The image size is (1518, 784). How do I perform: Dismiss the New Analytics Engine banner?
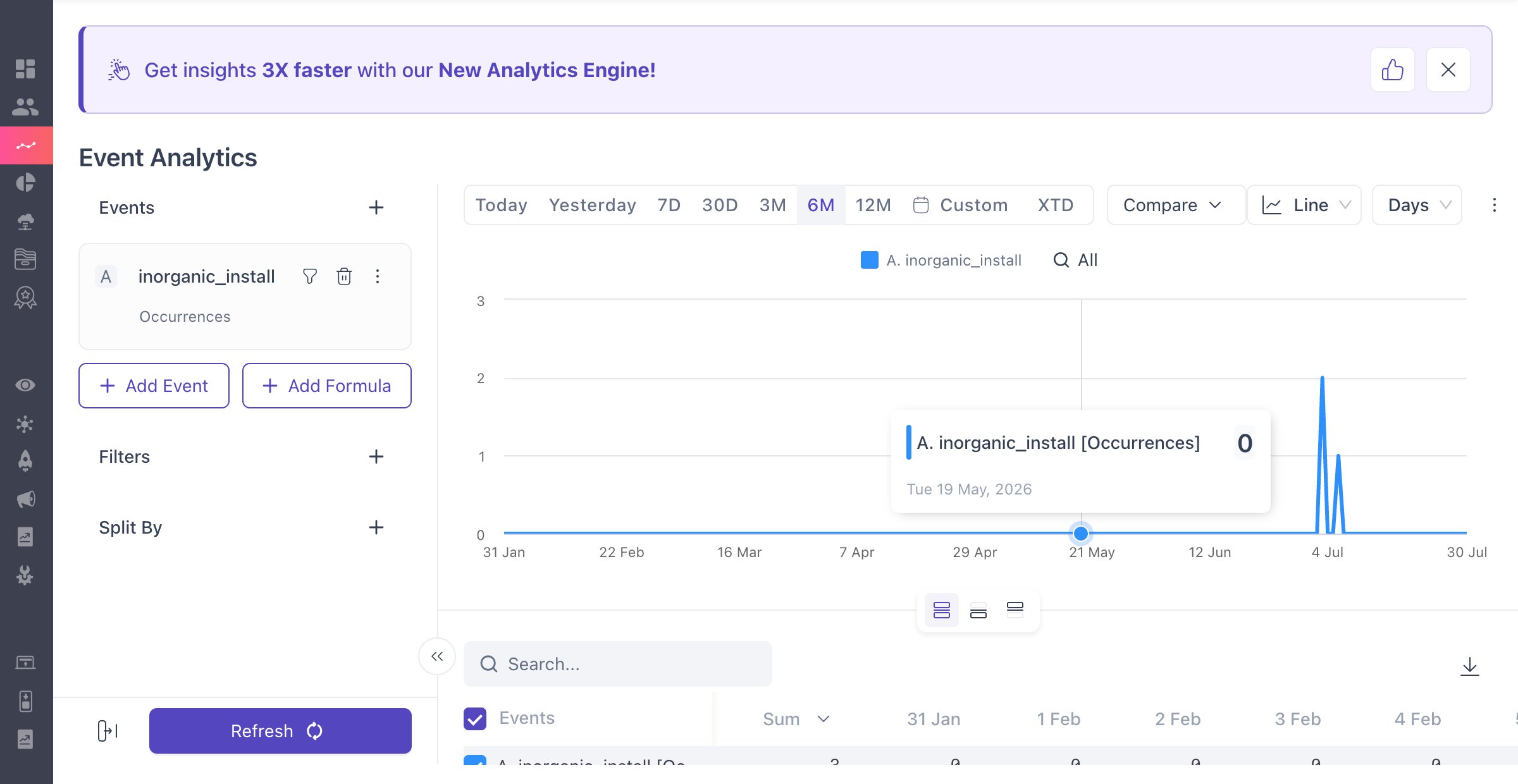(1448, 70)
